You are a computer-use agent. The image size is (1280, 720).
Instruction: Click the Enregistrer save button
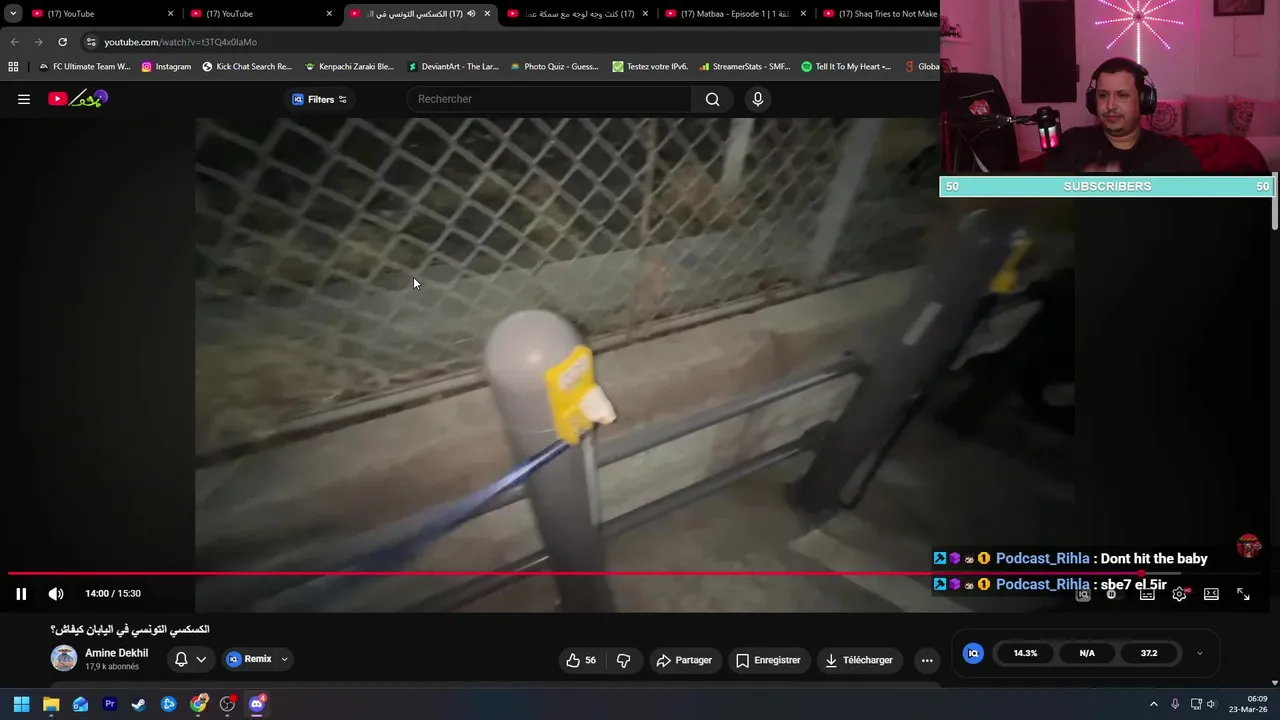[768, 660]
